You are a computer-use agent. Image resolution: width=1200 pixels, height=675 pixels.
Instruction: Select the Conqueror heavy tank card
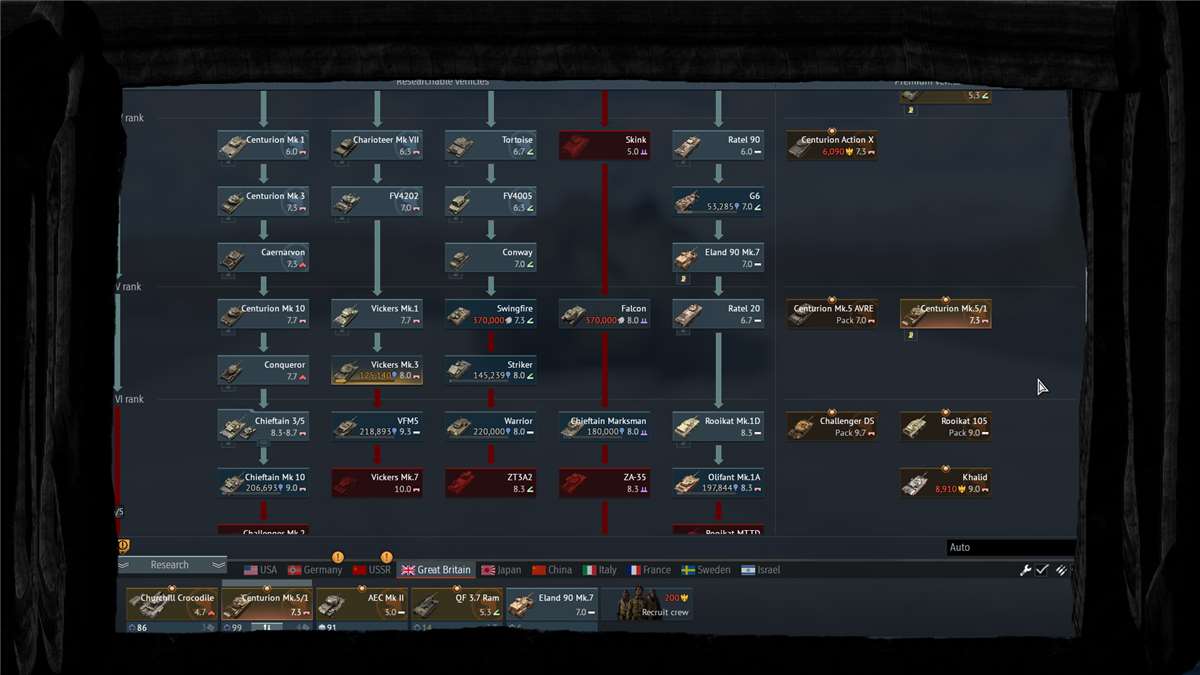[x=263, y=370]
